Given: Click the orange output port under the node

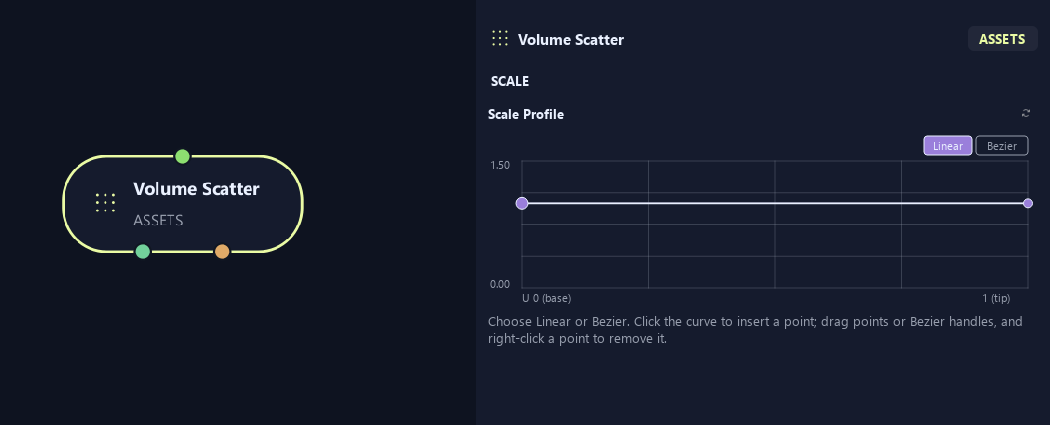Looking at the screenshot, I should [x=222, y=252].
